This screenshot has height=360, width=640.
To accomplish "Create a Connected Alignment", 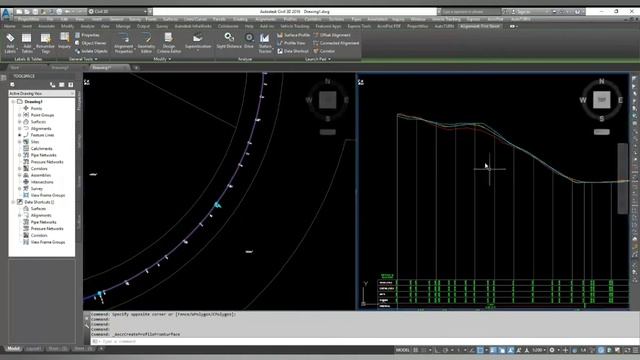I will click(336, 43).
